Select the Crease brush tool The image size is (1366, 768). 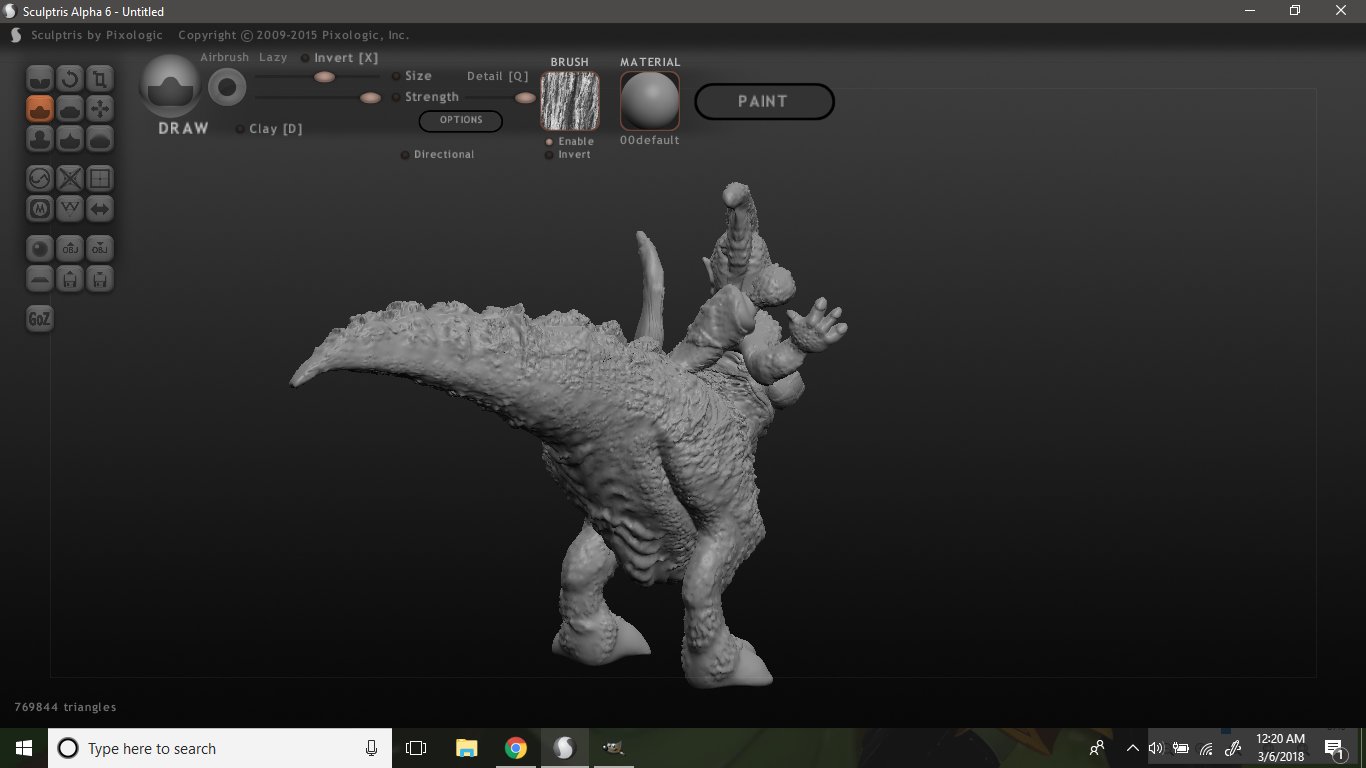pos(40,78)
